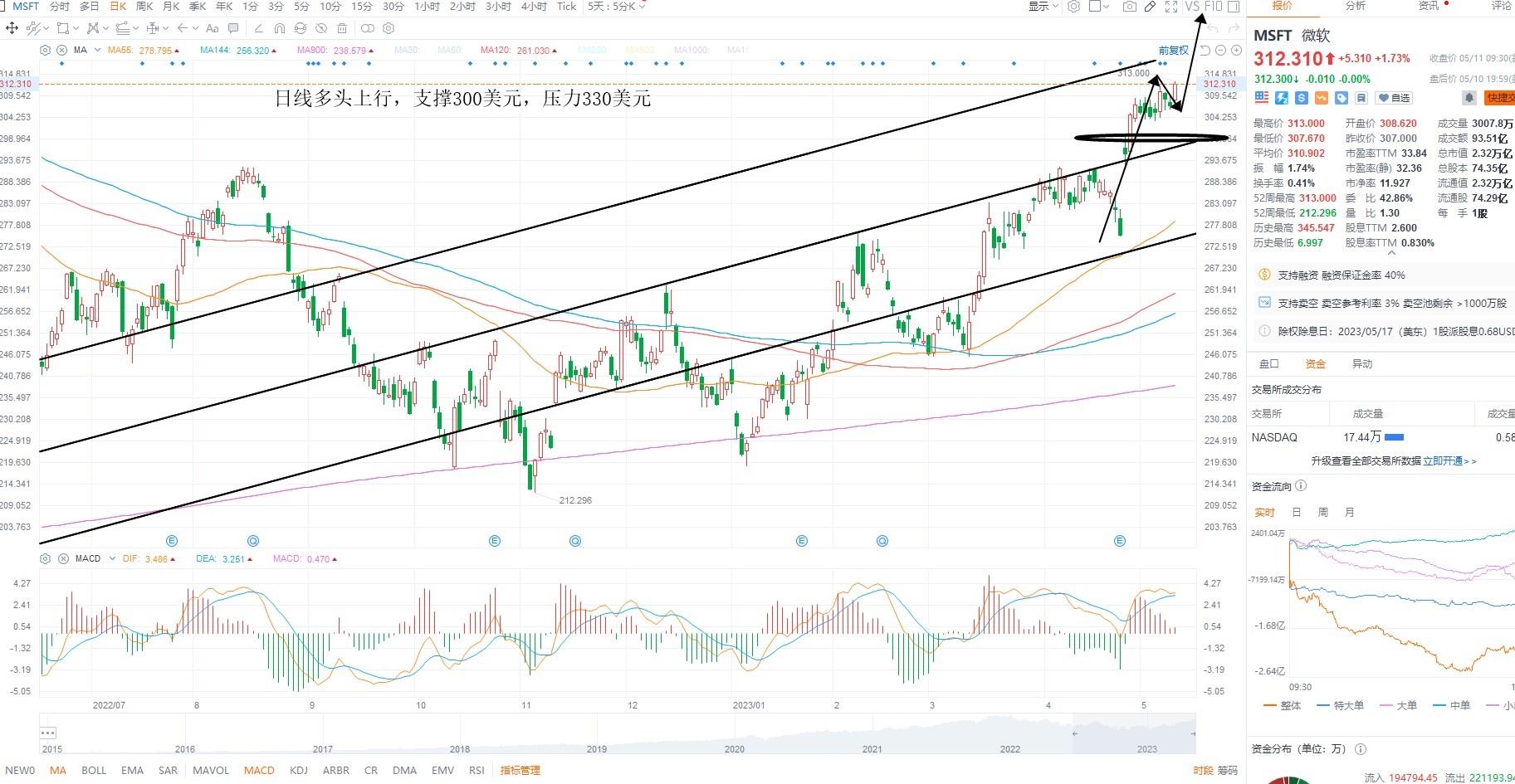Toggle the 前复权 price adjustment setting
Viewport: 1515px width, 784px height.
pos(1174,51)
